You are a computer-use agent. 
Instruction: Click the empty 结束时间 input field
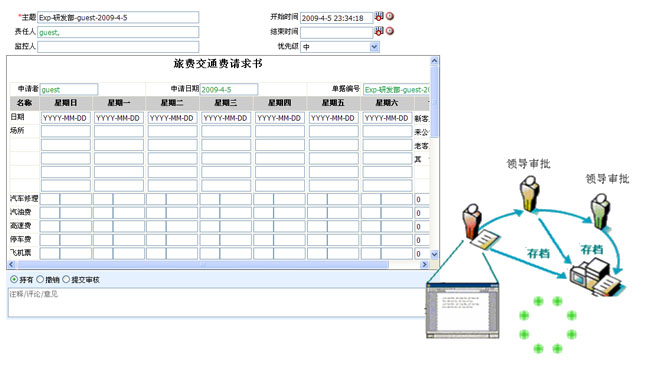tap(336, 32)
